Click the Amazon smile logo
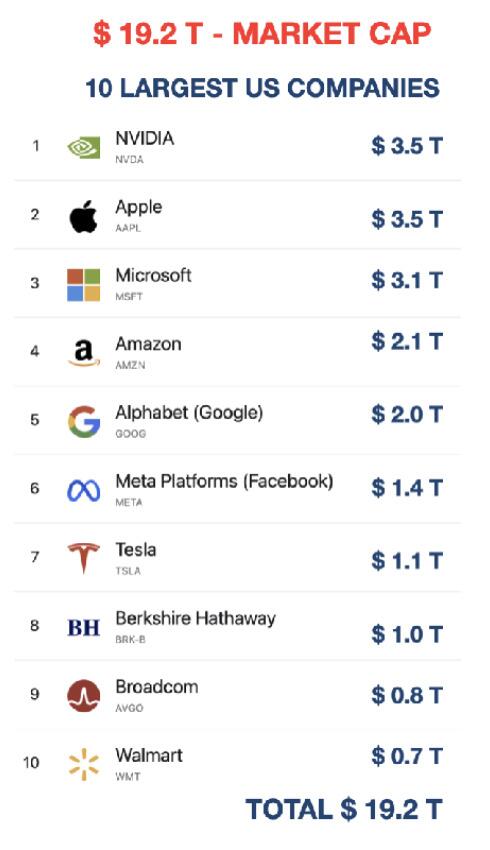 pyautogui.click(x=83, y=353)
